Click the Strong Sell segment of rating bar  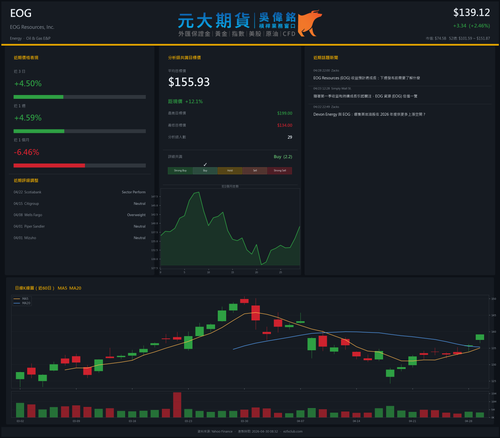(280, 171)
